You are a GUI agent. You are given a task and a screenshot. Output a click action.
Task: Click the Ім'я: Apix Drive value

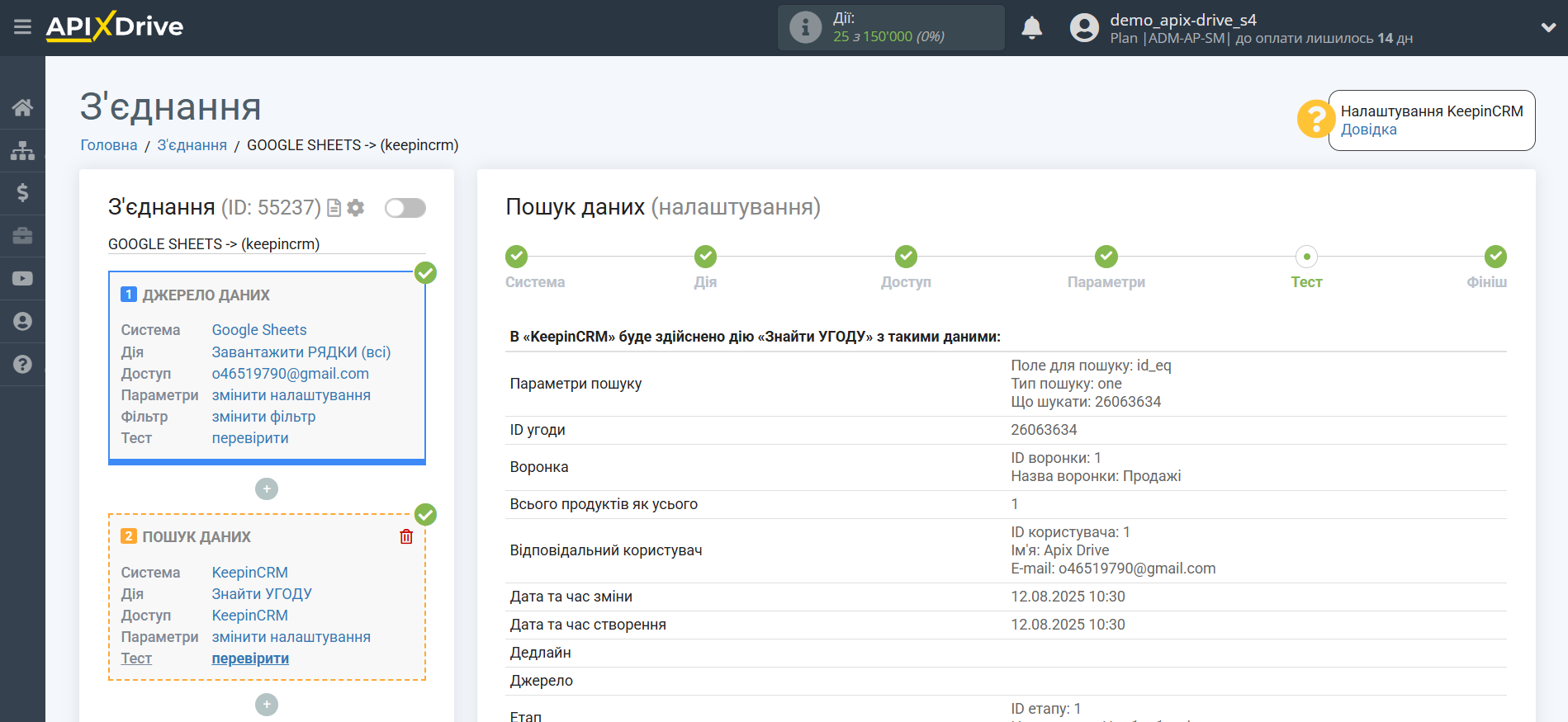click(1060, 550)
